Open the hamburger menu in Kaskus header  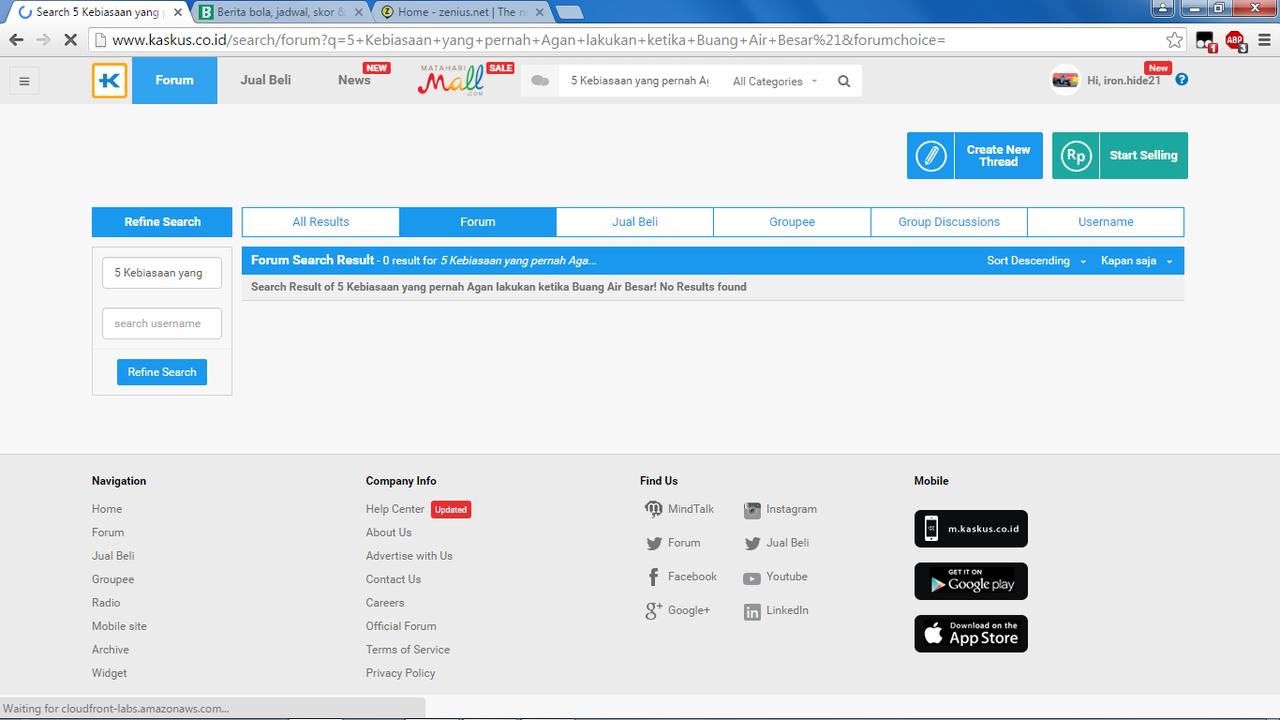click(25, 81)
